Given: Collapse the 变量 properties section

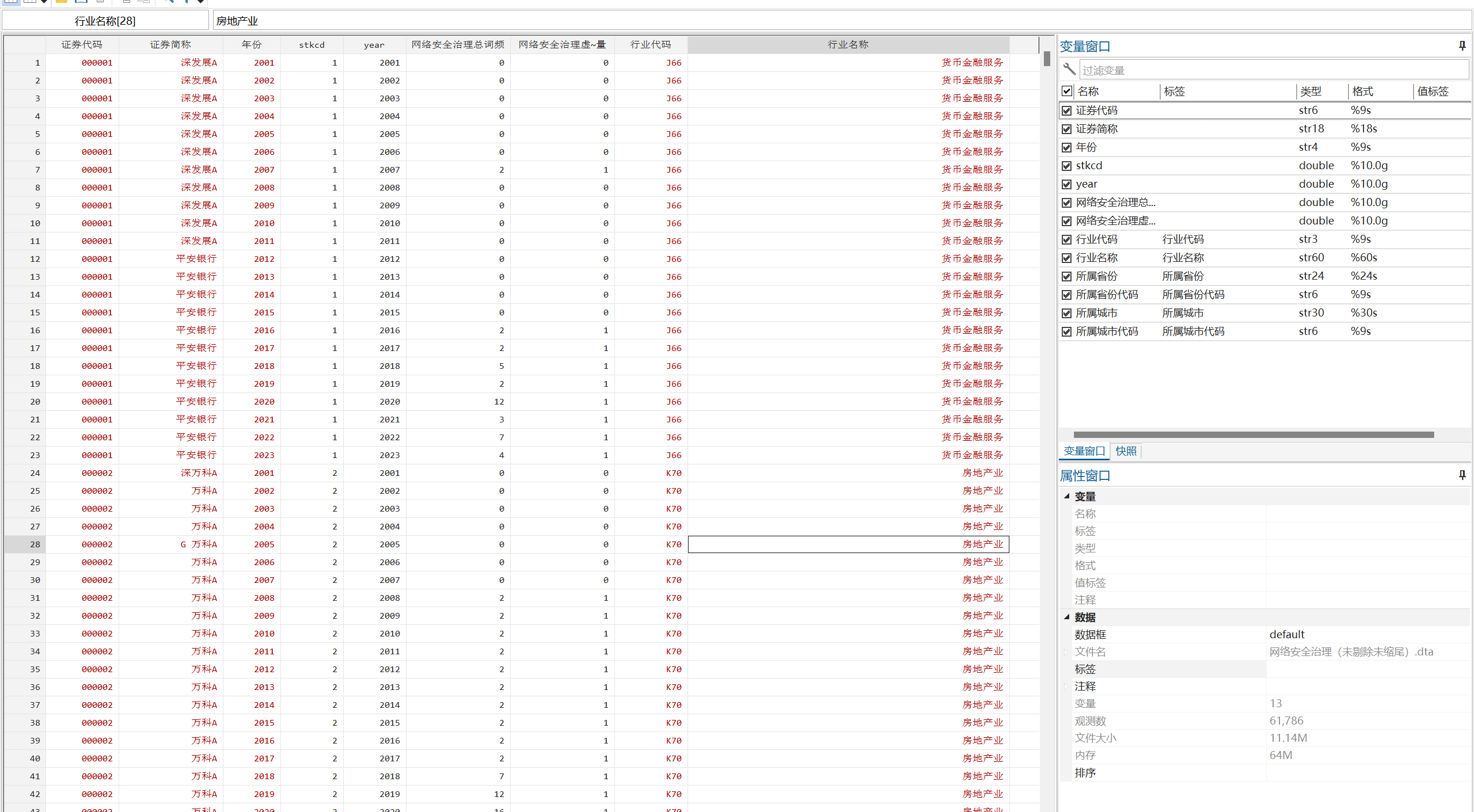Looking at the screenshot, I should (1067, 496).
